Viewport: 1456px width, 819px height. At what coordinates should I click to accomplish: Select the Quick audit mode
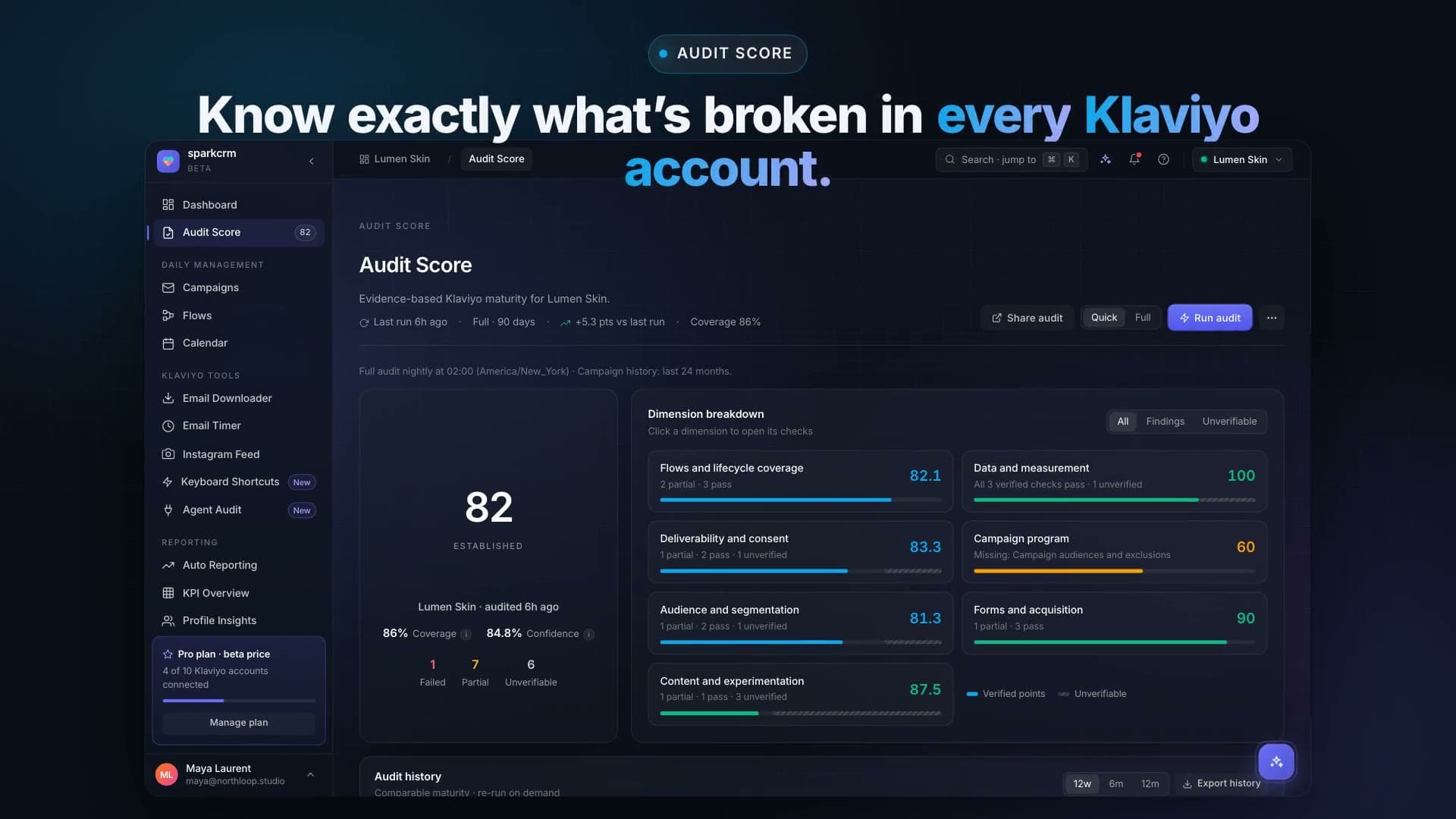coord(1103,318)
